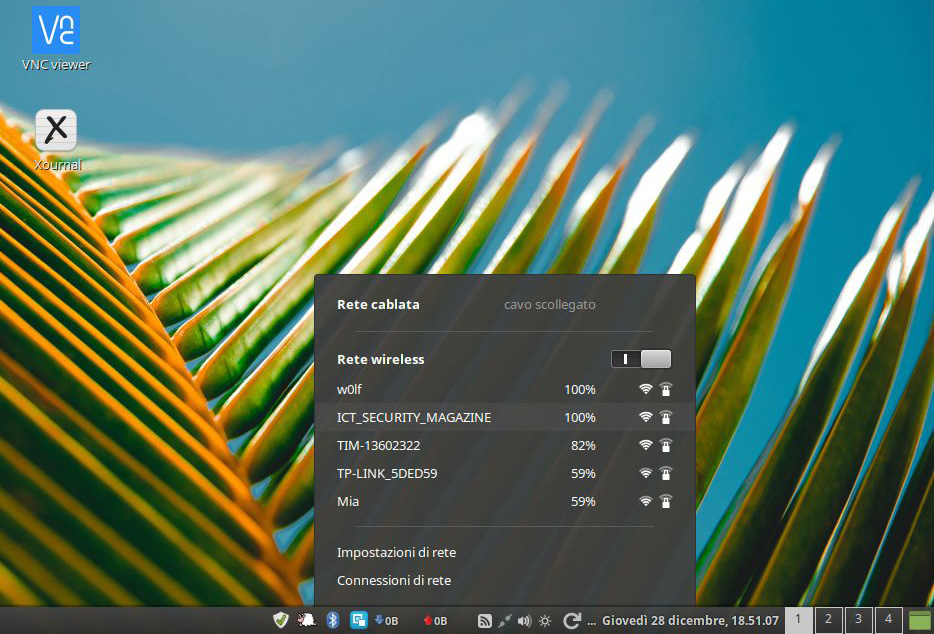934x634 pixels.
Task: Open the calendar from Giovedì 28 dicembre clock
Action: [x=690, y=621]
